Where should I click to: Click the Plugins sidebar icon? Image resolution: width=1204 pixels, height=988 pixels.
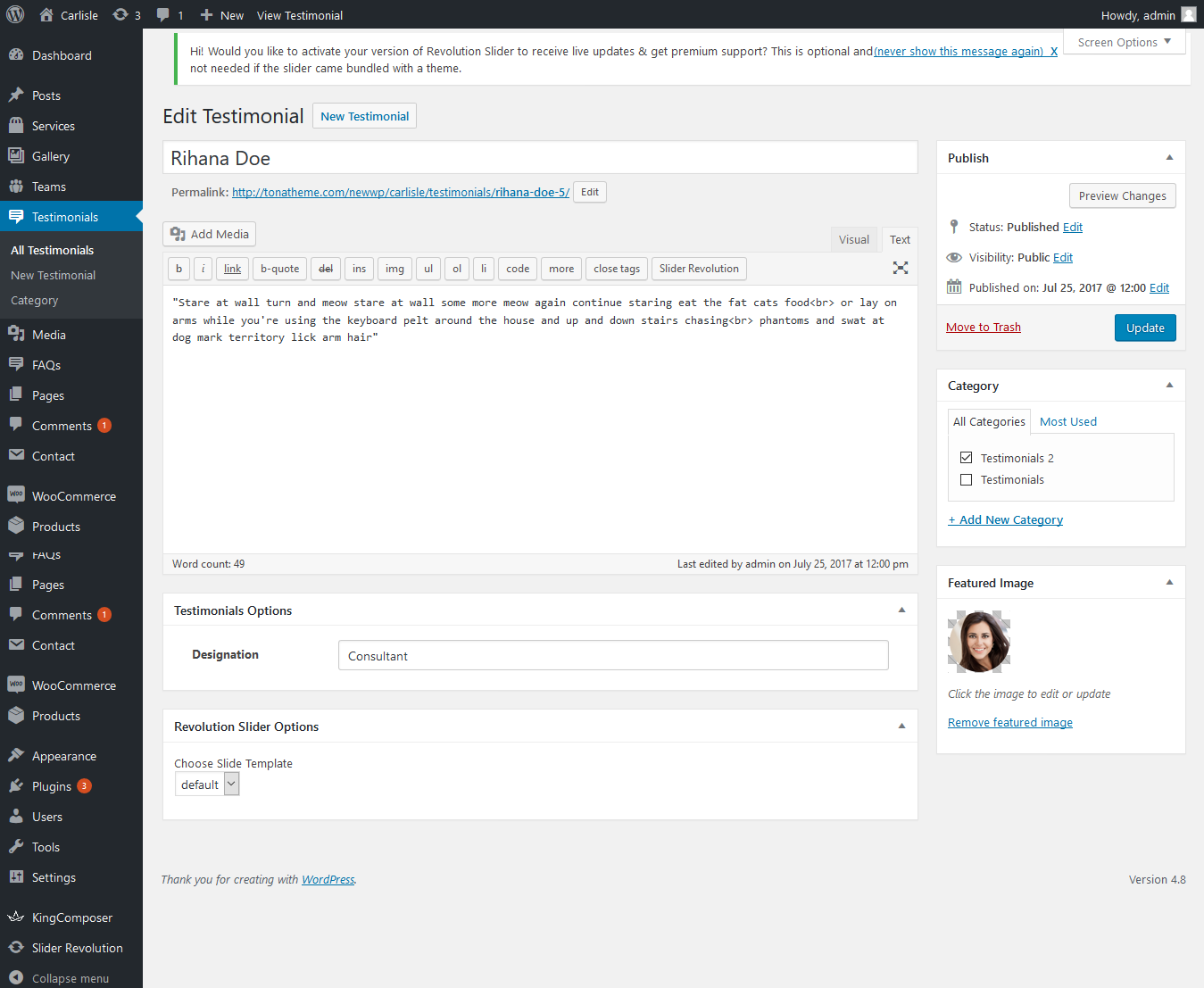click(x=16, y=786)
